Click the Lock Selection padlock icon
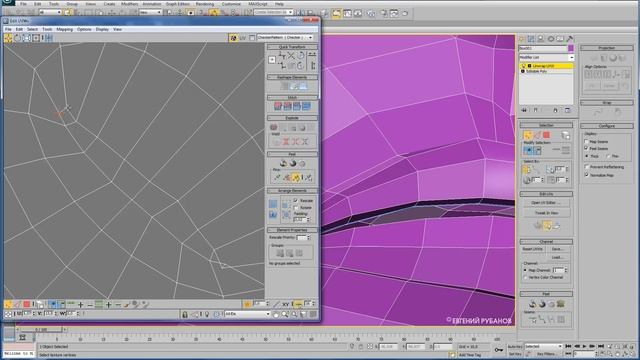Viewport: 640px width, 360px height. click(185, 314)
